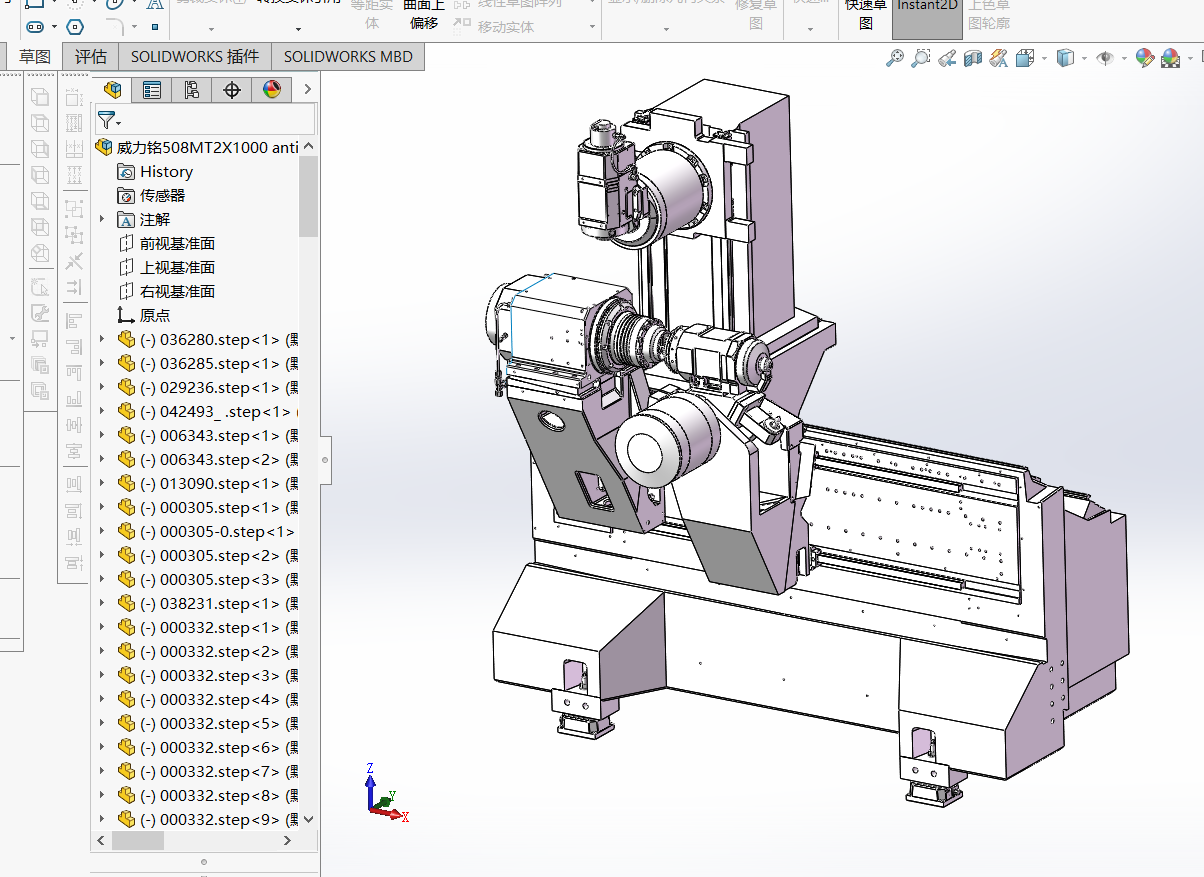Image resolution: width=1204 pixels, height=877 pixels.
Task: Click the tree's vertical scrollbar thumb
Action: [x=308, y=196]
